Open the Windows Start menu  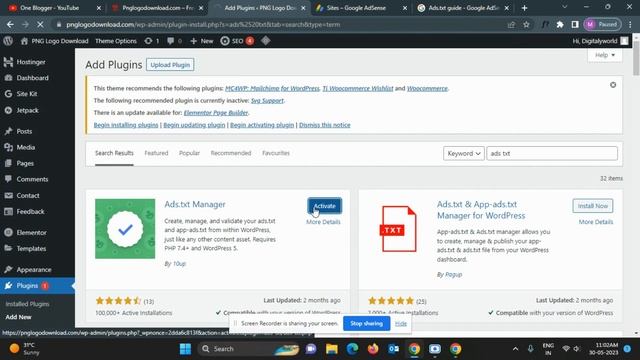[x=185, y=349]
